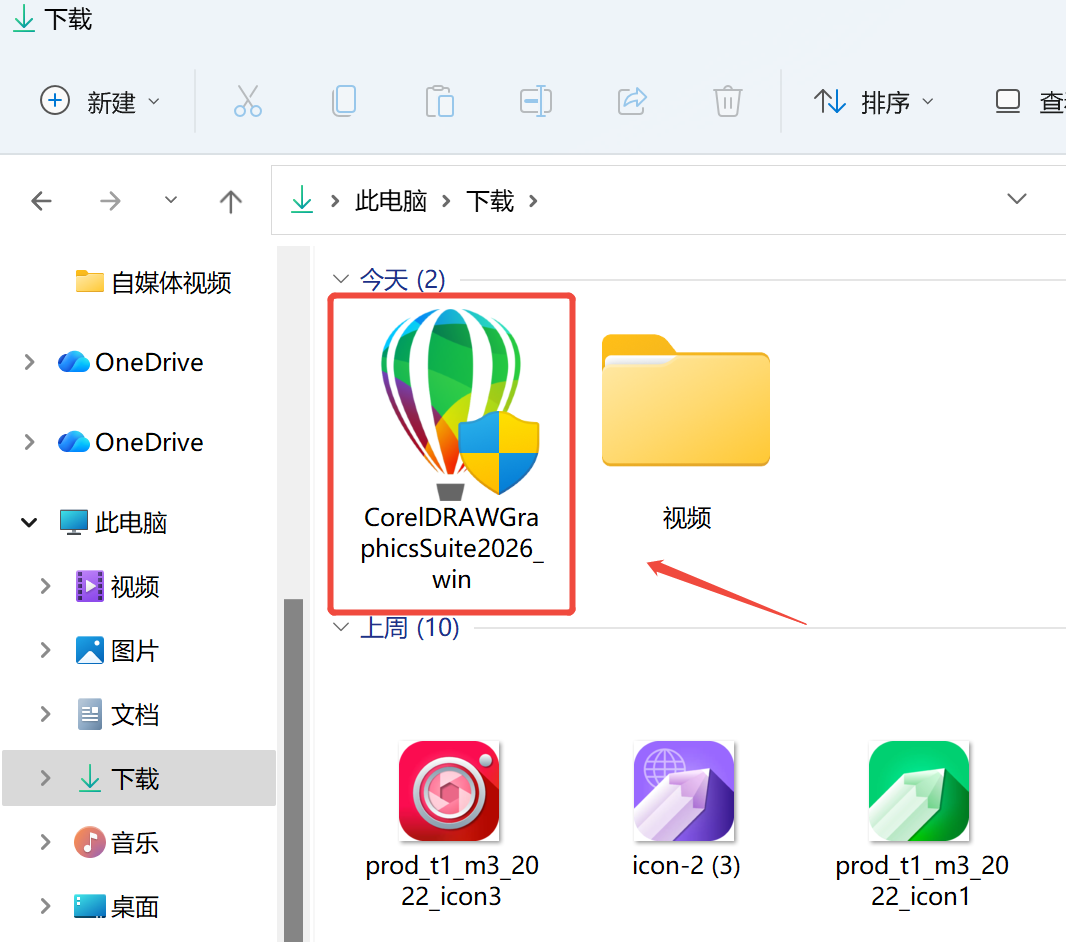
Task: Click the Back navigation arrow
Action: (x=41, y=201)
